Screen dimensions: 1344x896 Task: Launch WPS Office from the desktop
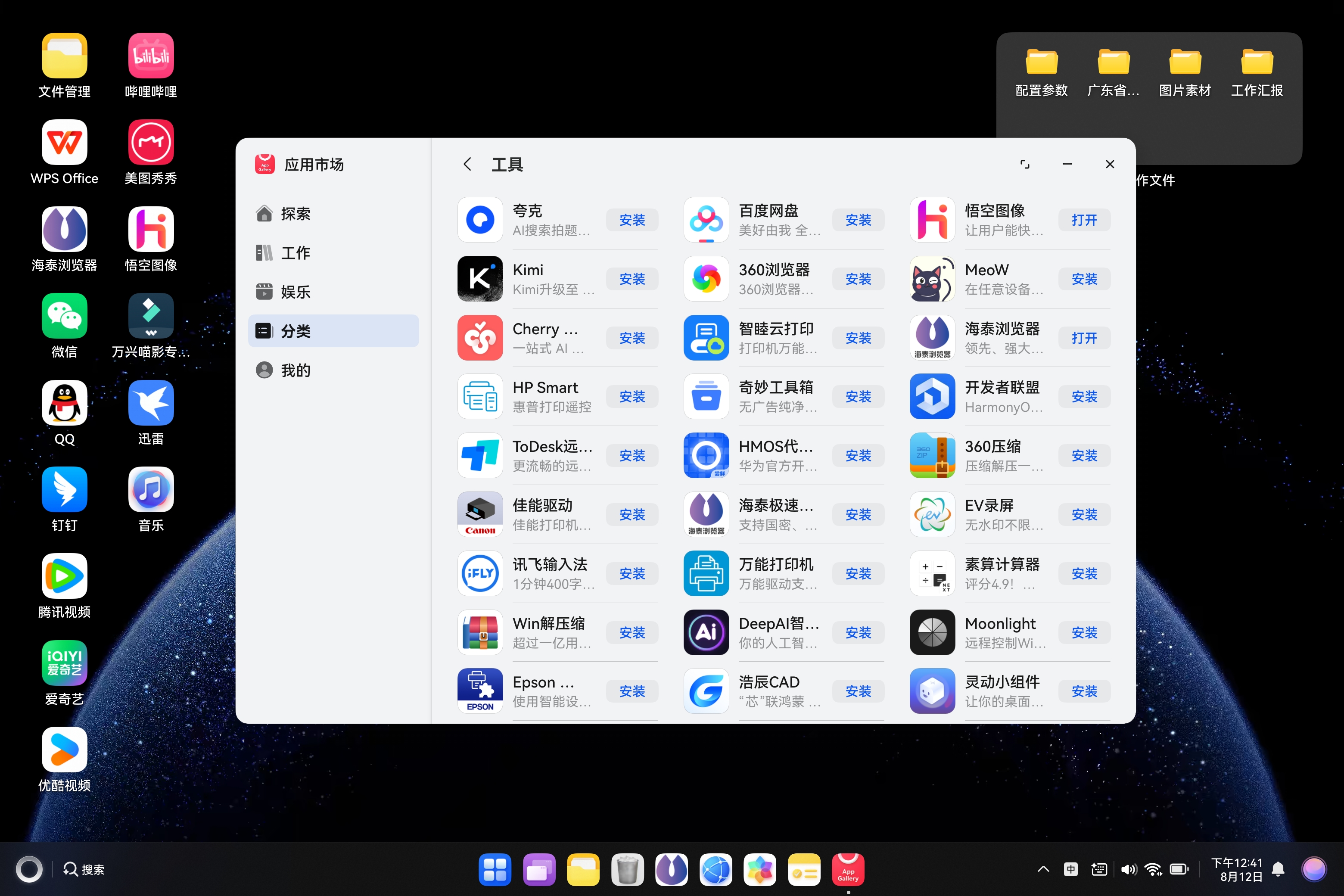pos(65,152)
